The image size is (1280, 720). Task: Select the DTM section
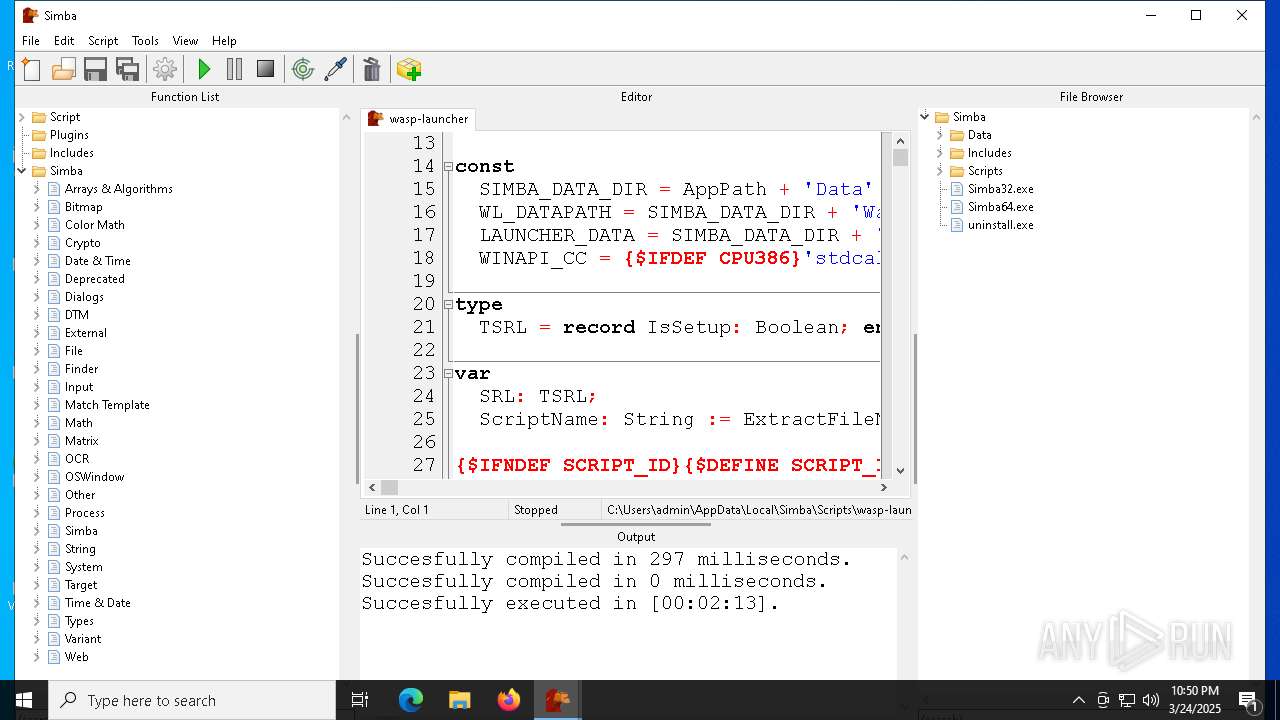[x=77, y=315]
